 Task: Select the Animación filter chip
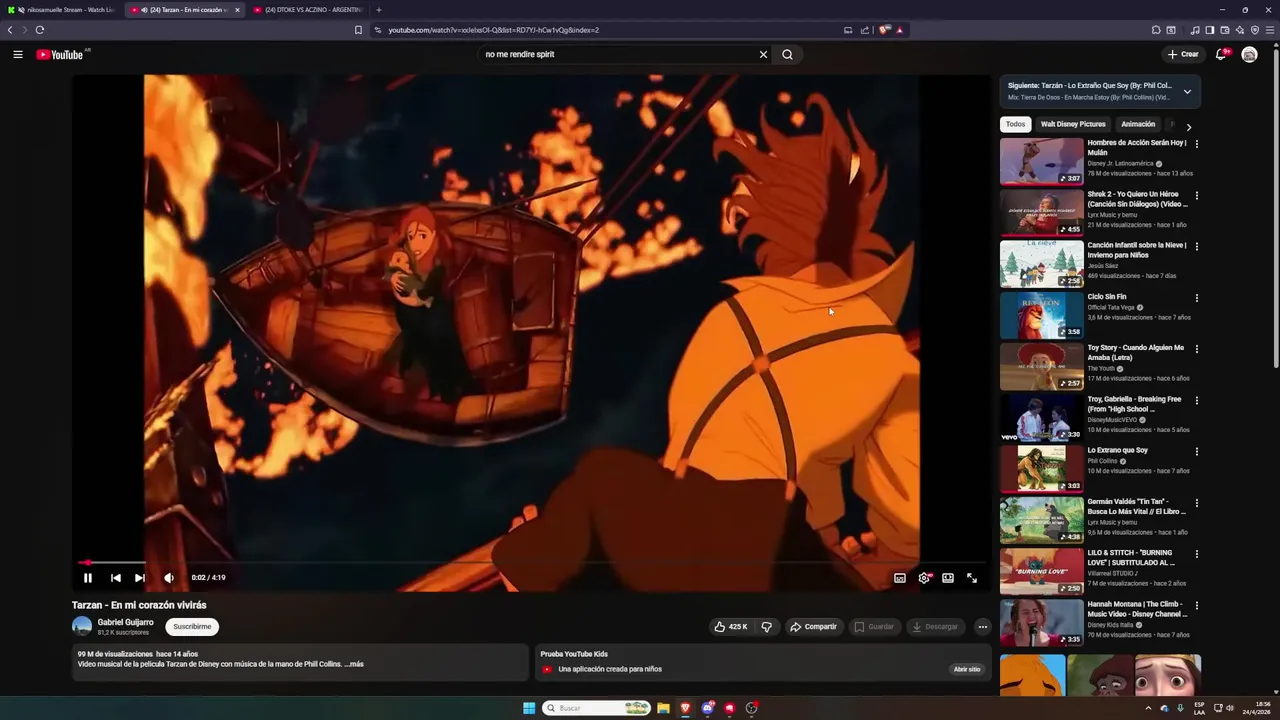click(1138, 124)
